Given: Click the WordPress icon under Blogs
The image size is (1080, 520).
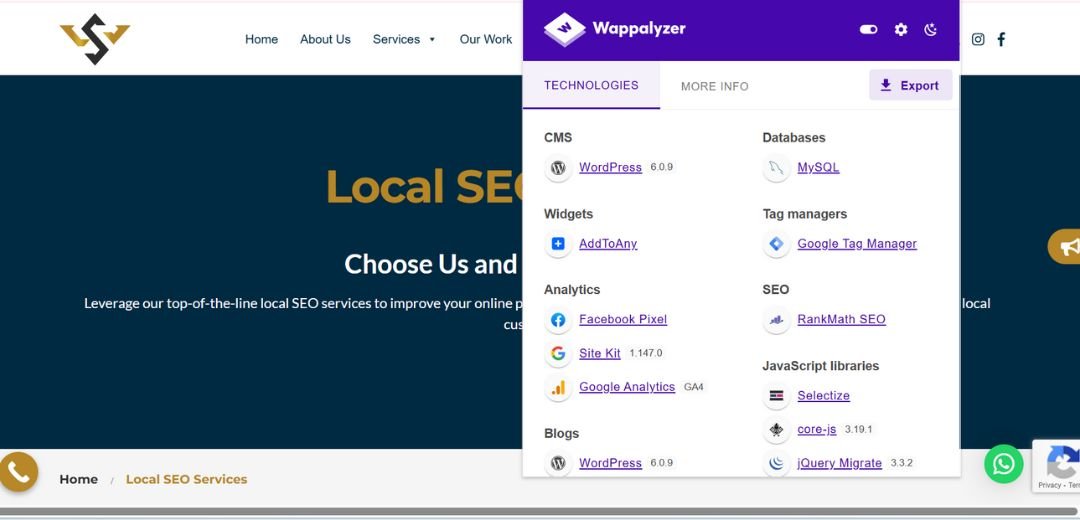Looking at the screenshot, I should pos(559,463).
